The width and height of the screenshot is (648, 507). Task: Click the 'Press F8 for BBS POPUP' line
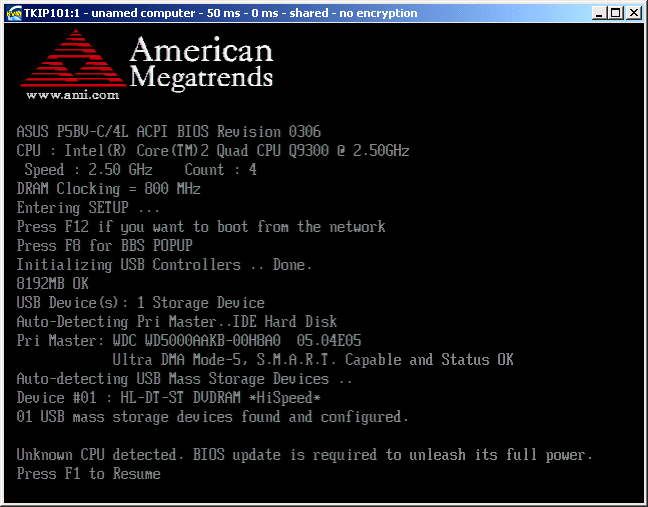tap(105, 245)
